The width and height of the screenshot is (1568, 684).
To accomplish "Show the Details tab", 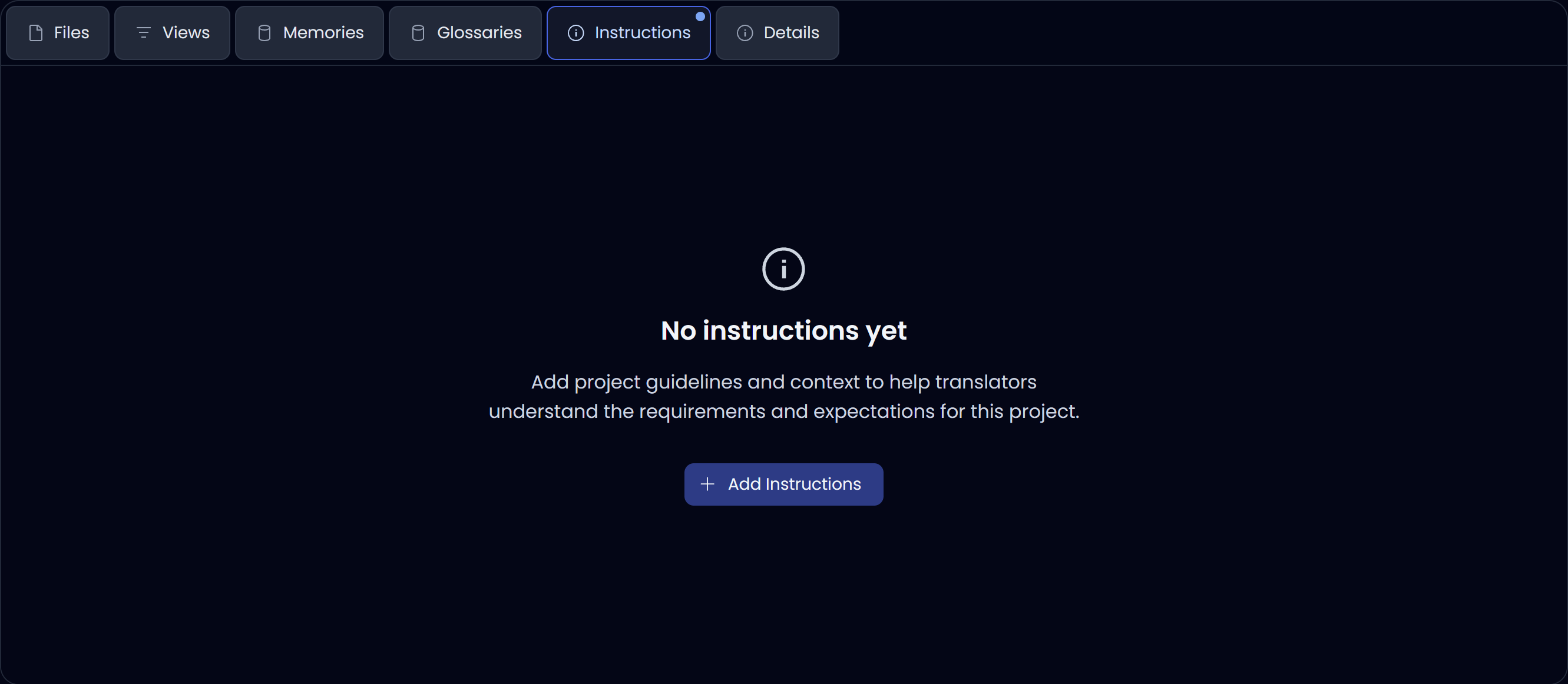I will point(790,33).
